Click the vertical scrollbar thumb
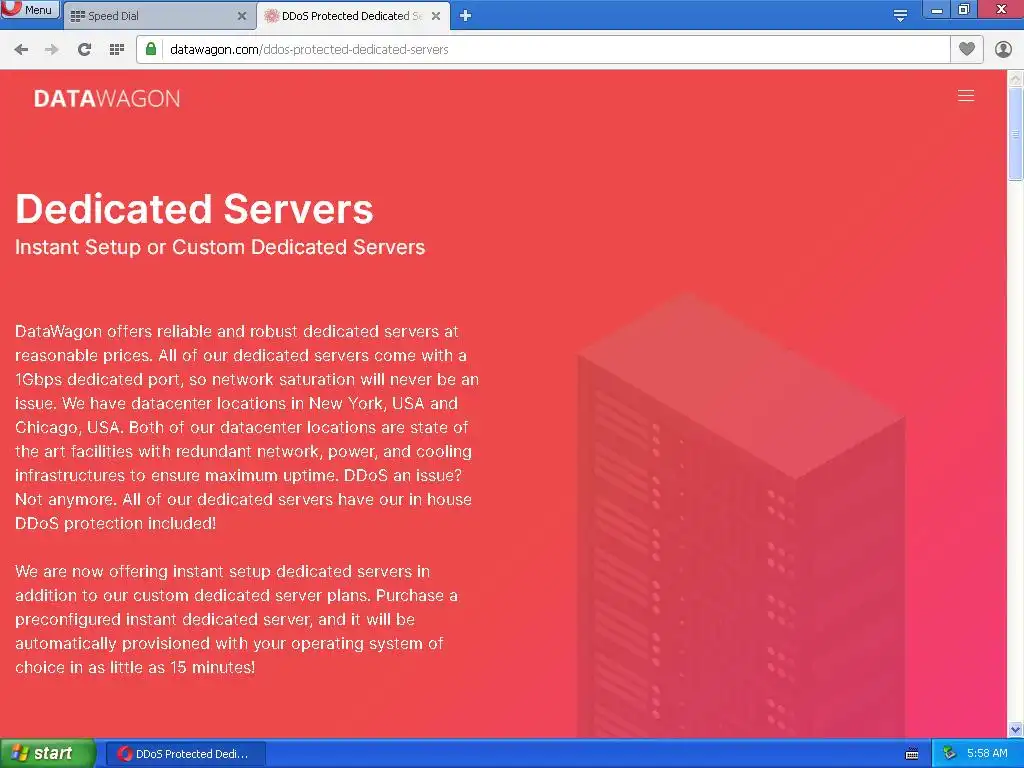This screenshot has height=768, width=1024. 1016,133
